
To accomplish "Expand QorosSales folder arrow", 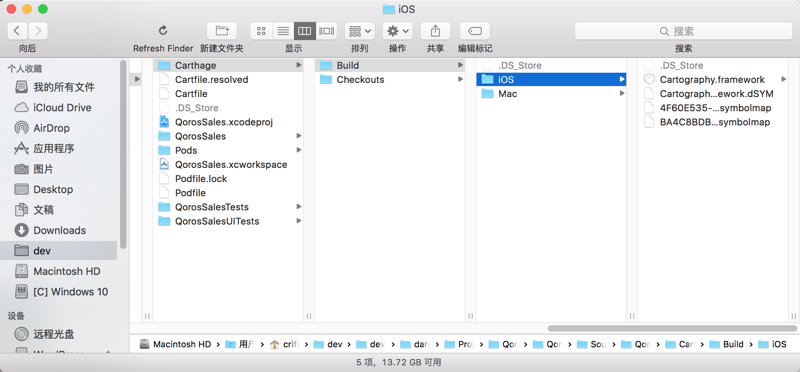I will tap(298, 136).
